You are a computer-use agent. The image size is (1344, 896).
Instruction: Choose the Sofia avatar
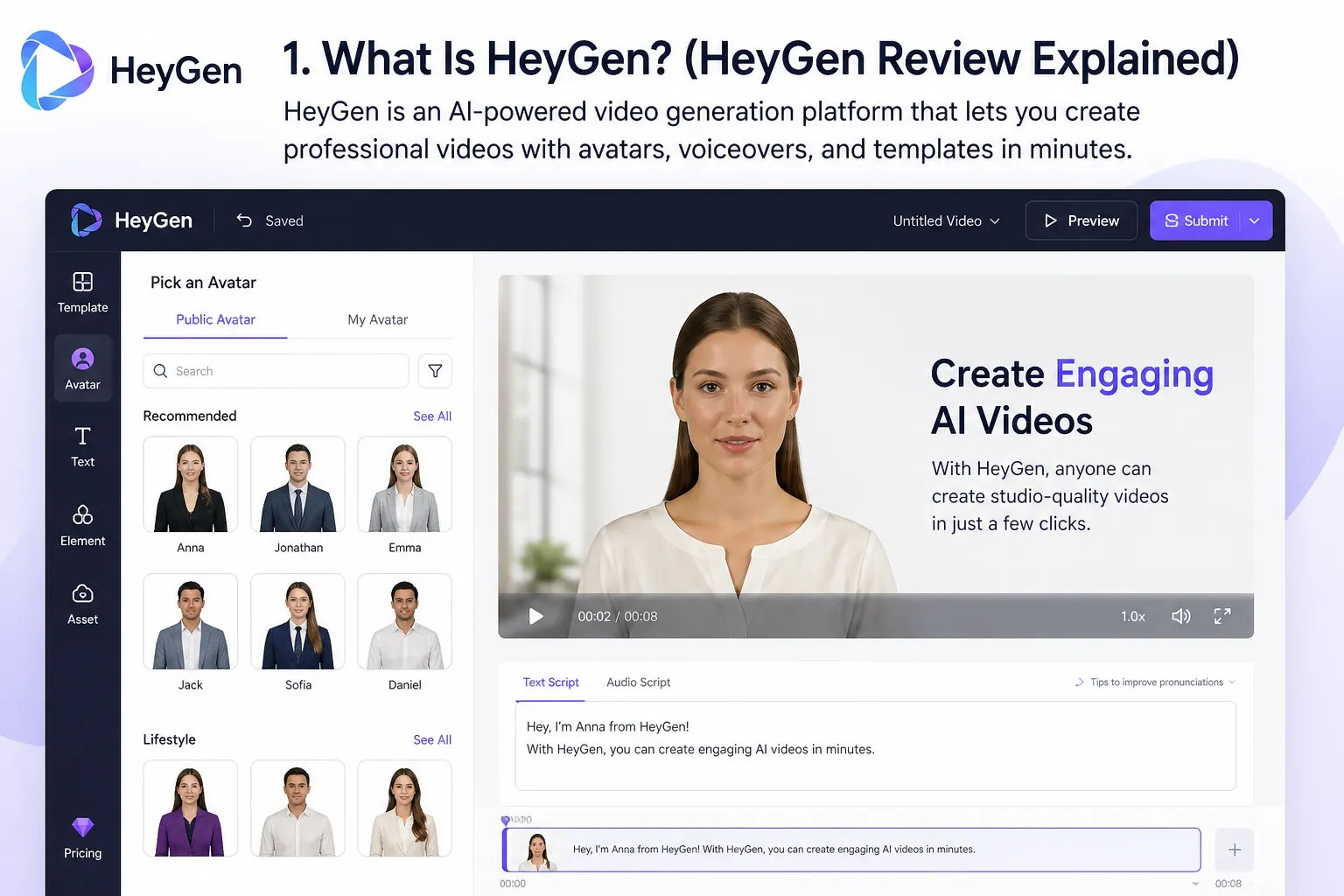point(297,622)
